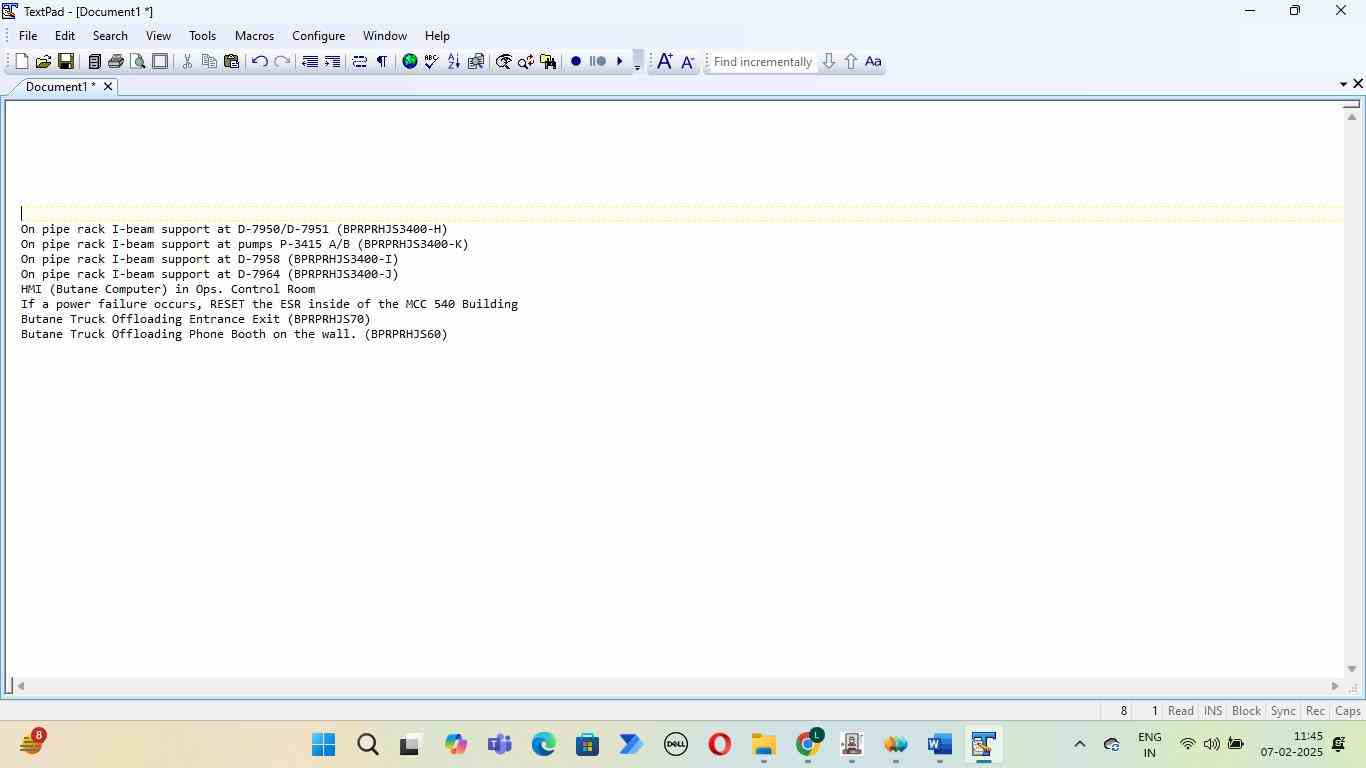Open the document tab list dropdown arrow
The width and height of the screenshot is (1366, 768).
1343,84
